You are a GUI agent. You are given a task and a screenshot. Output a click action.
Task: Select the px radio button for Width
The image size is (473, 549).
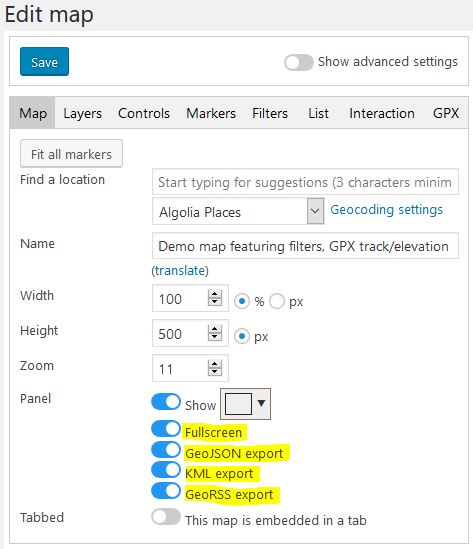[x=277, y=301]
